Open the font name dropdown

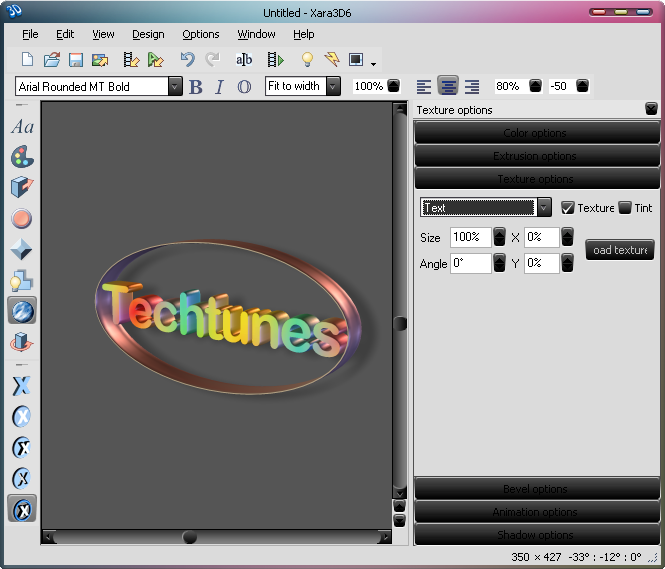(175, 87)
